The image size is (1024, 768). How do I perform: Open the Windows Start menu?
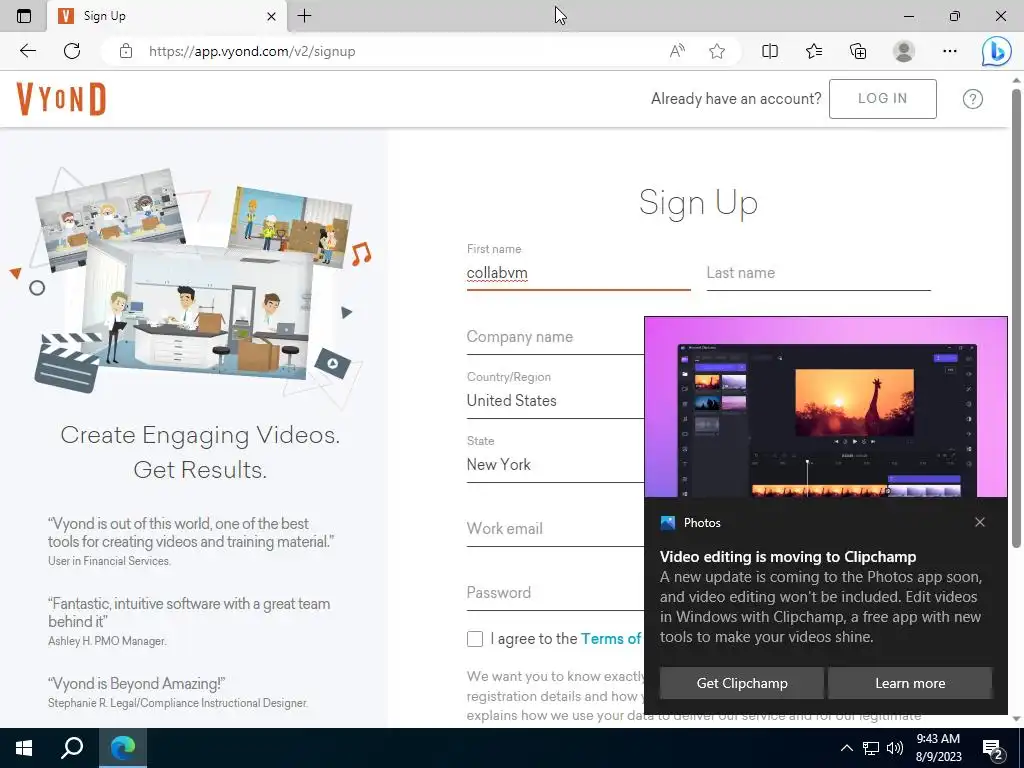tap(24, 748)
